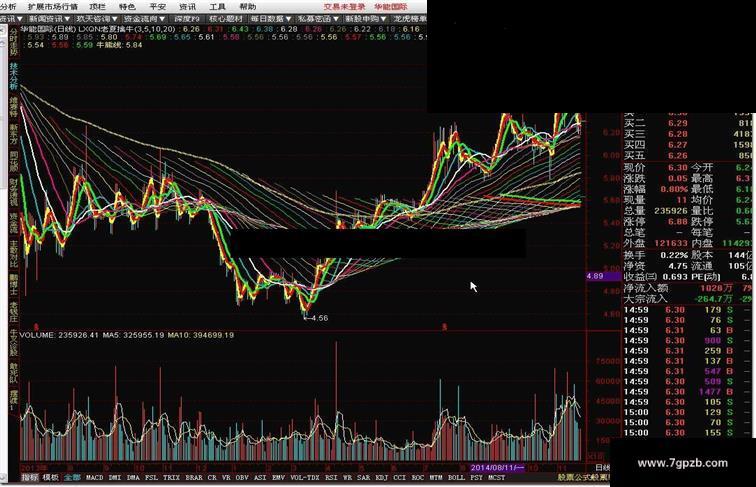
Task: Select the 资金流 sidebar tab
Action: point(14,224)
